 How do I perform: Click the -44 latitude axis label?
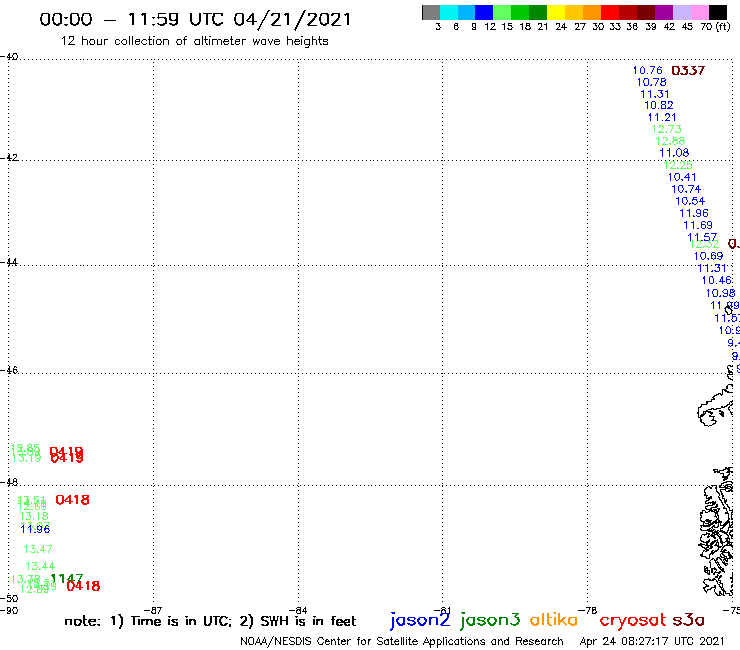[x=9, y=262]
